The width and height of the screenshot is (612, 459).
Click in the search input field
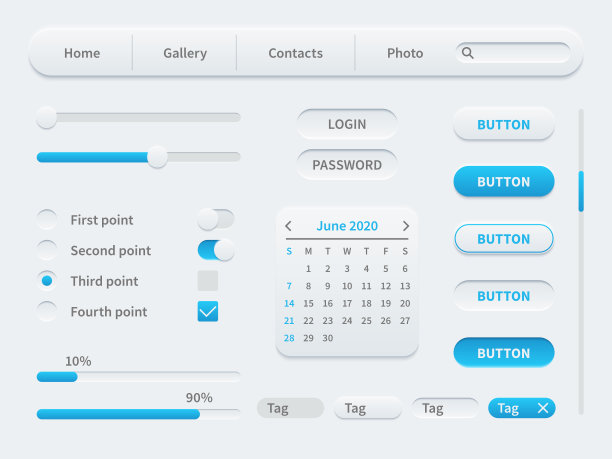click(520, 53)
